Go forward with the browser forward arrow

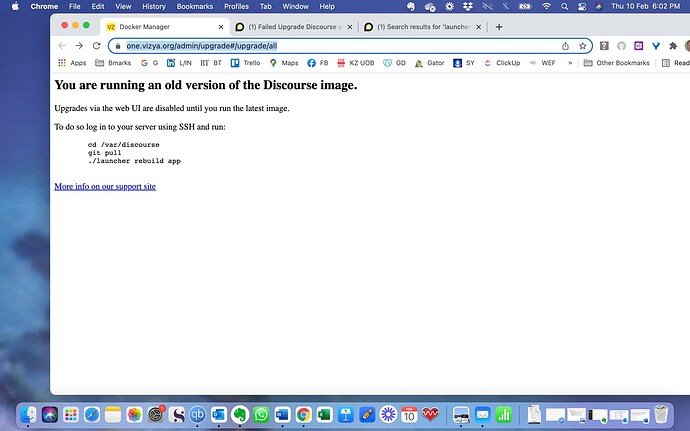pos(79,46)
